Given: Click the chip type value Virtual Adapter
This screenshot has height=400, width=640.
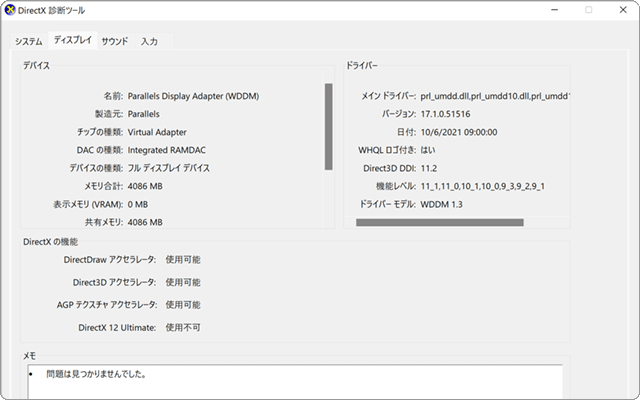Looking at the screenshot, I should pos(157,132).
